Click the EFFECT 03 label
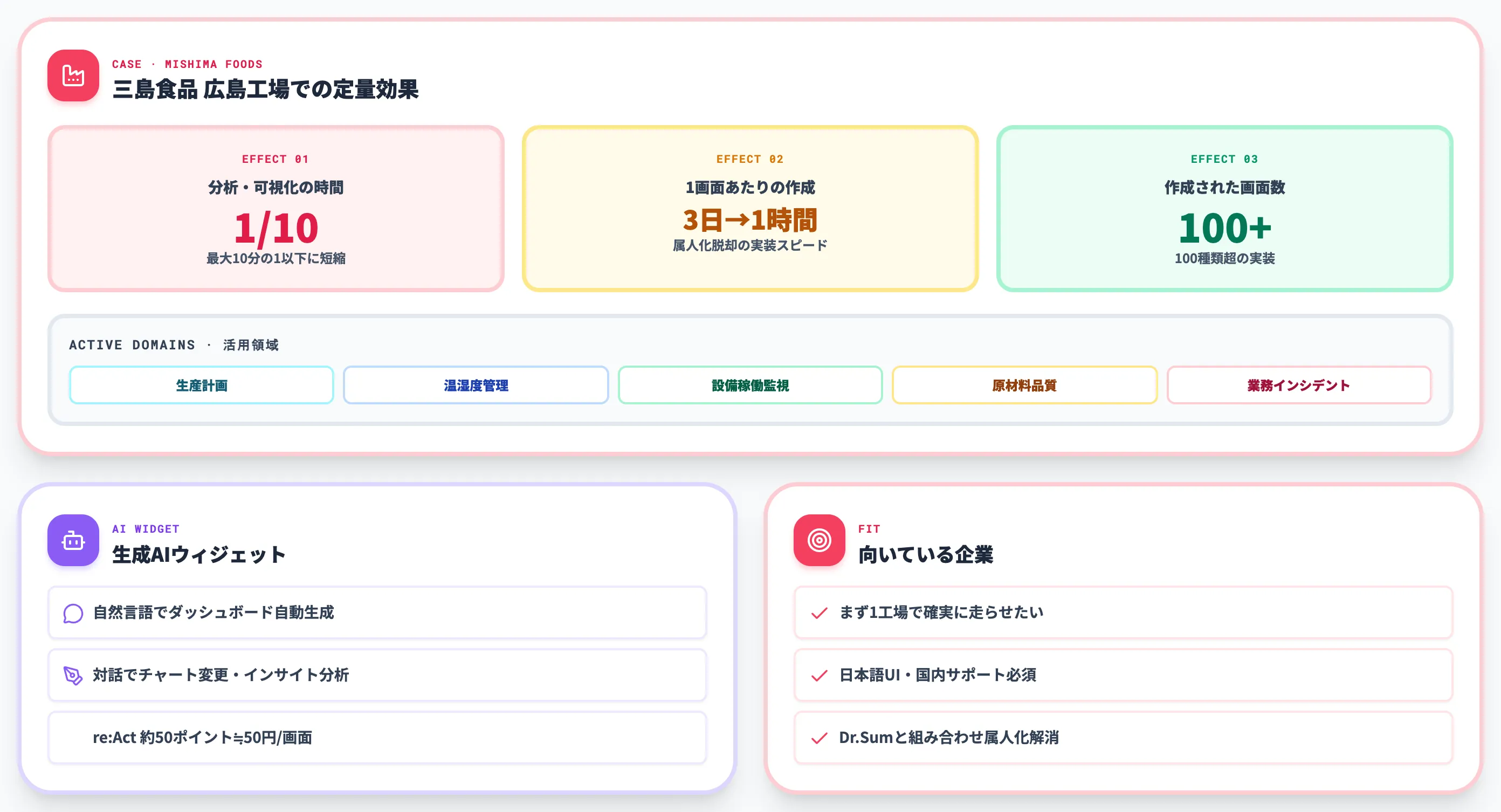Screen dimensions: 1501x812 (1224, 159)
